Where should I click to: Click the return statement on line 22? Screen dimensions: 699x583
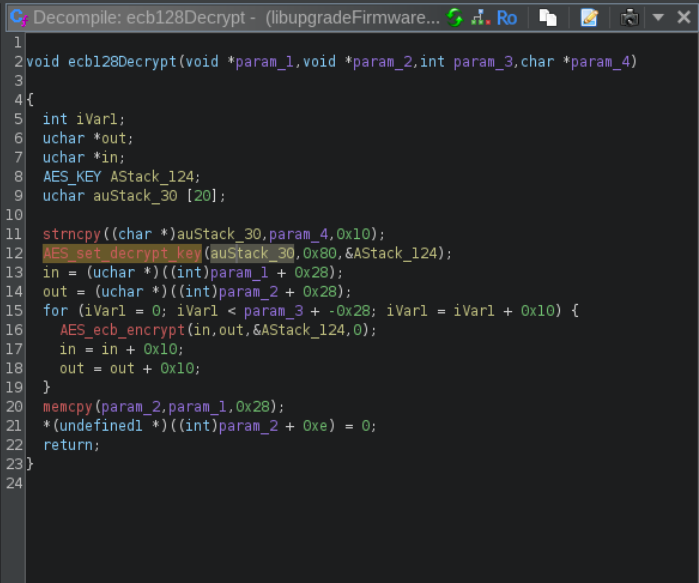coord(68,445)
